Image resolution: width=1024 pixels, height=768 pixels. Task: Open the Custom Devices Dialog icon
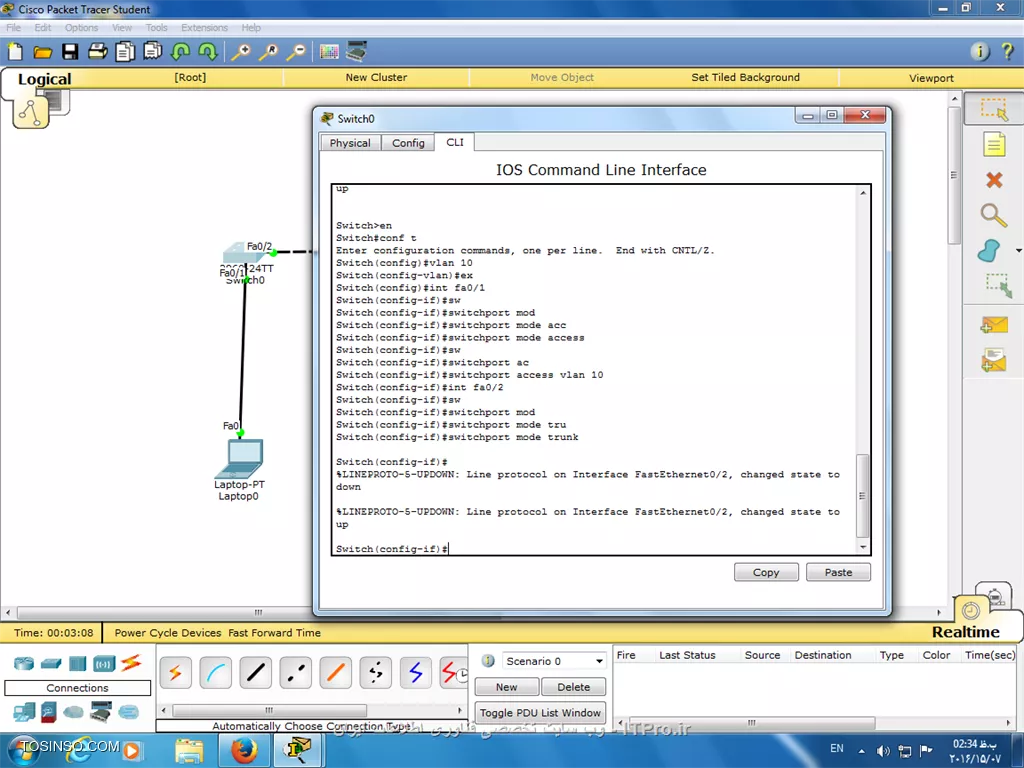click(357, 51)
